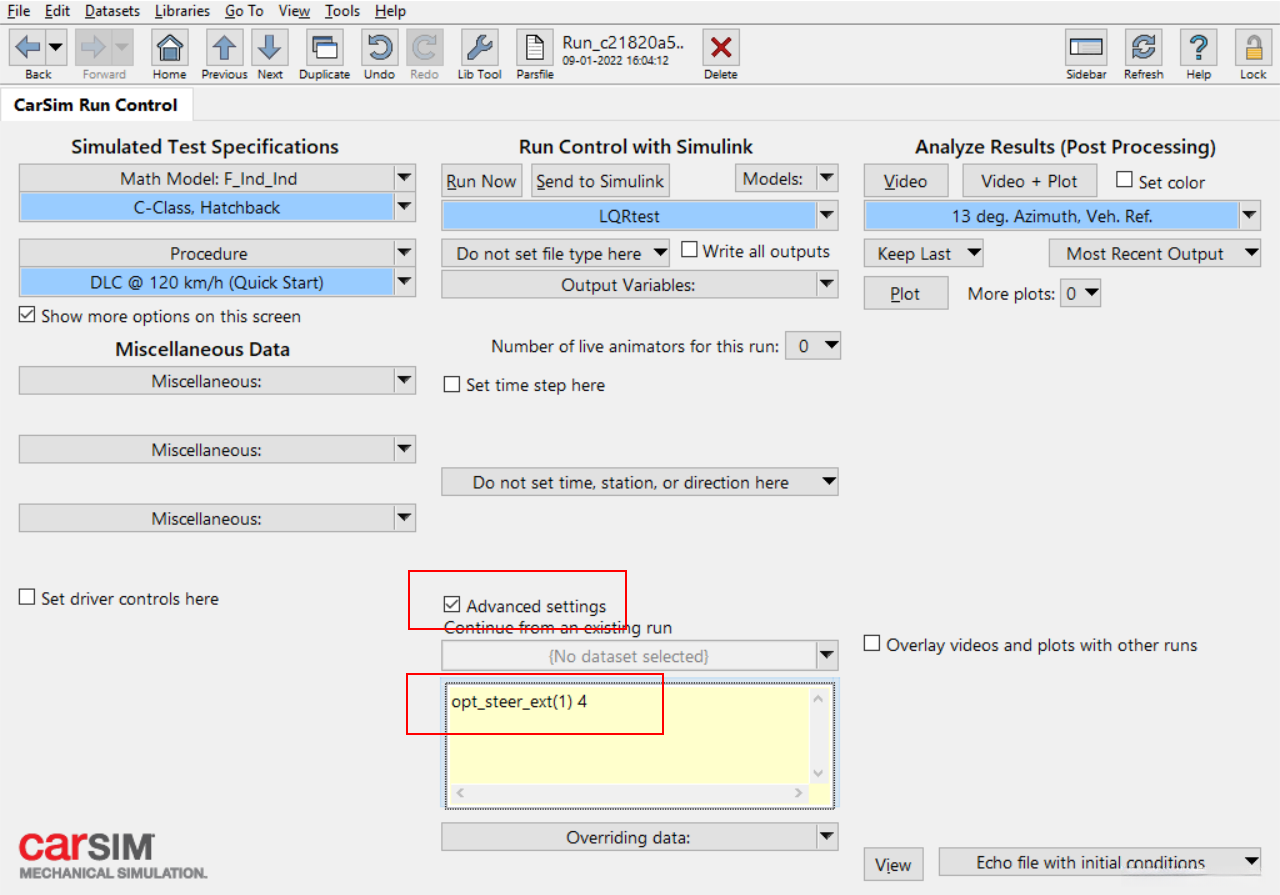Click into the opt_steer_ext(1) 4 text field

coord(627,734)
